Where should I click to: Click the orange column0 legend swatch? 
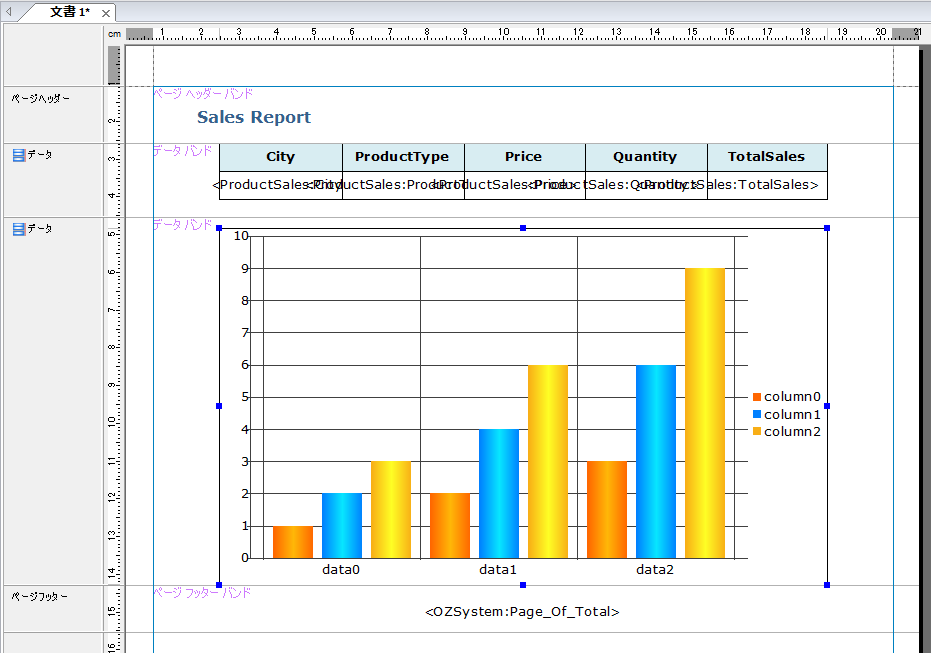[757, 397]
